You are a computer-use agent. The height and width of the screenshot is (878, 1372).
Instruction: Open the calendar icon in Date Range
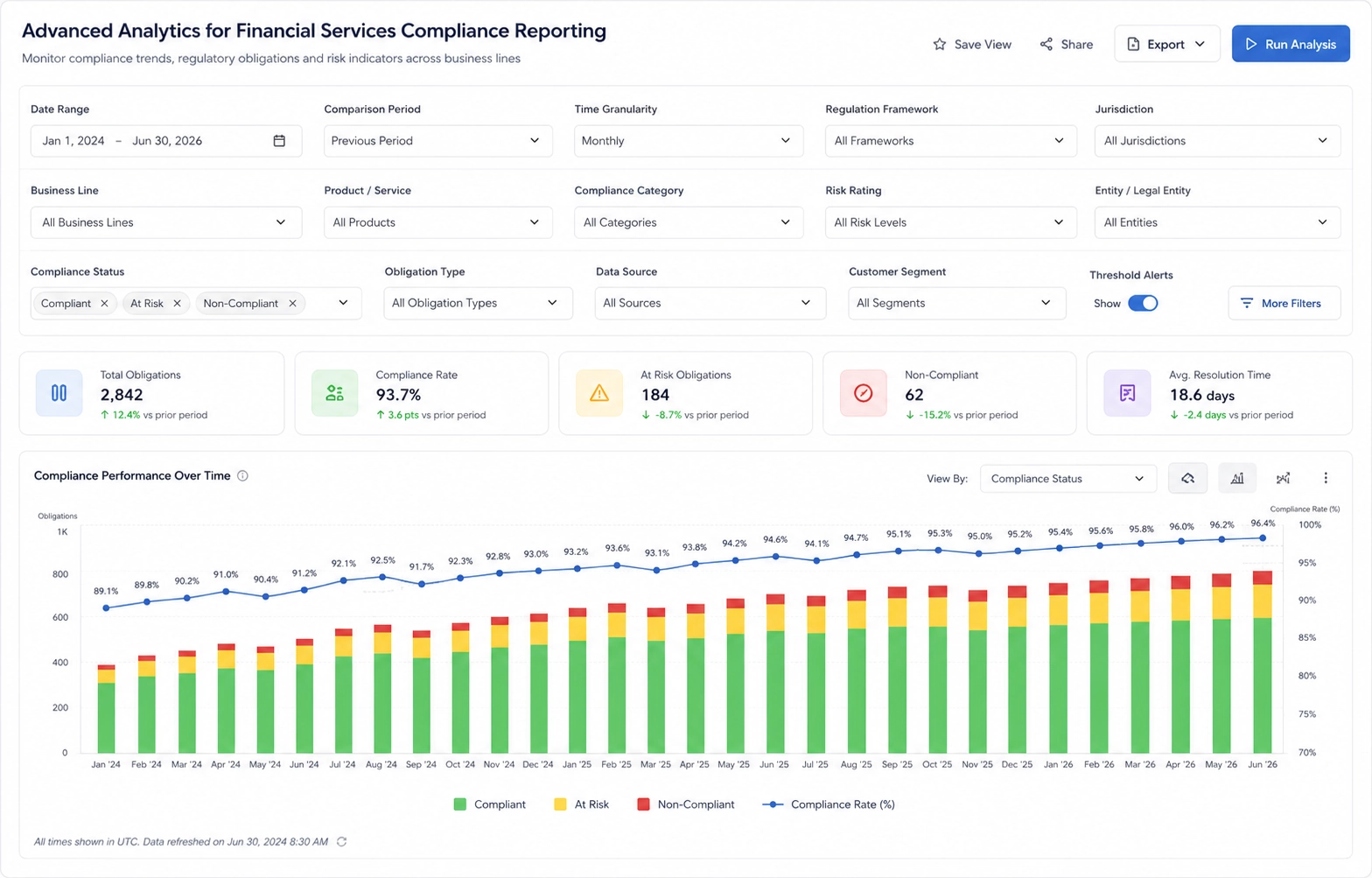click(x=279, y=141)
